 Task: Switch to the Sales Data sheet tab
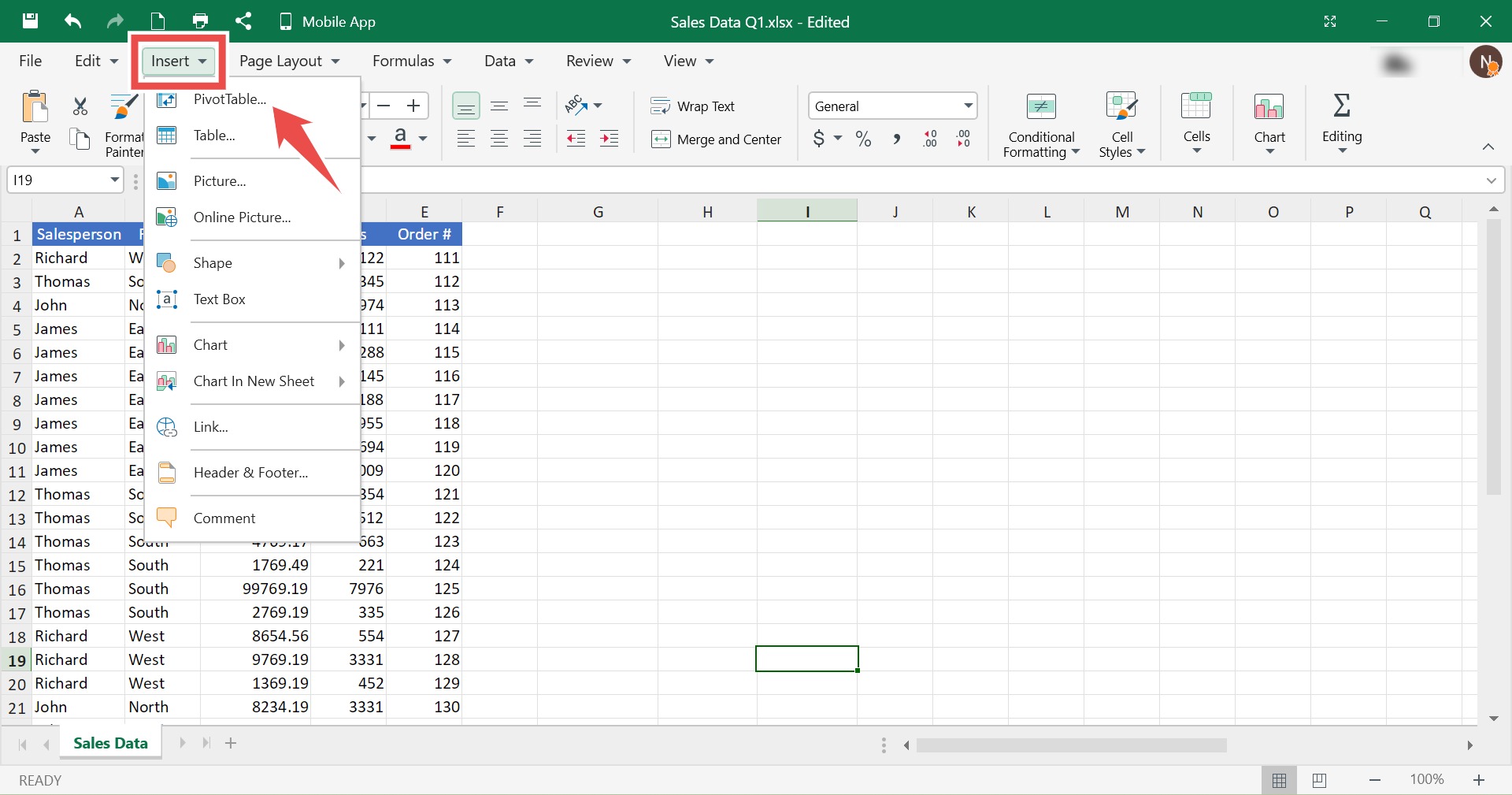[x=110, y=741]
